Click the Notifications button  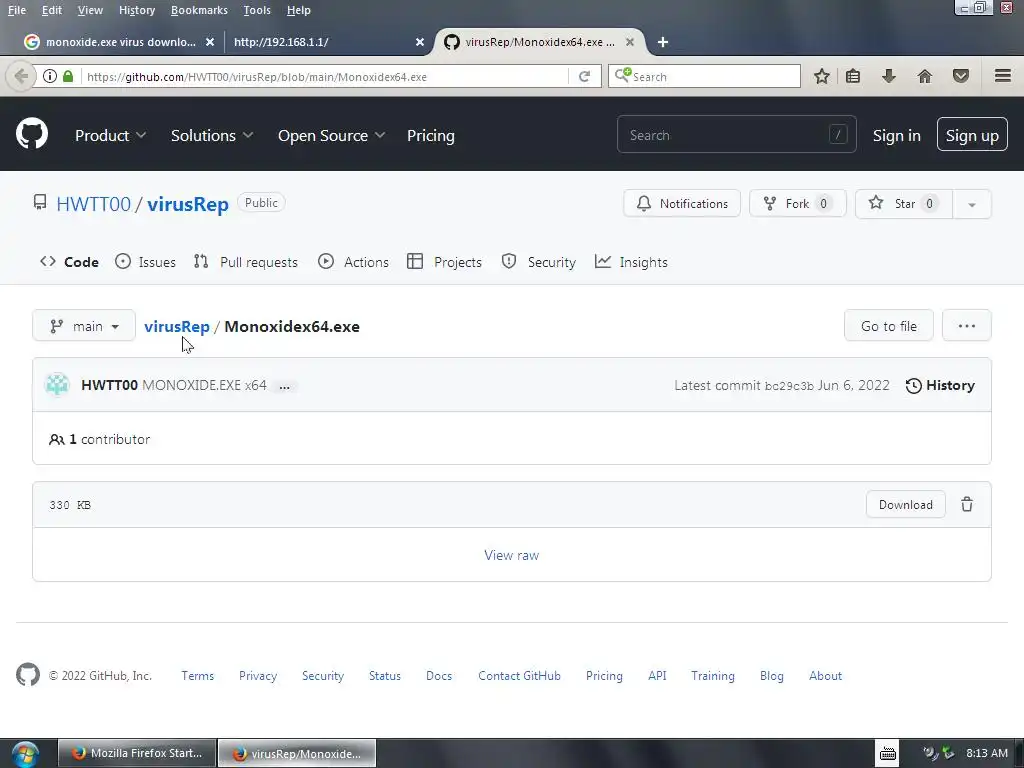point(682,204)
